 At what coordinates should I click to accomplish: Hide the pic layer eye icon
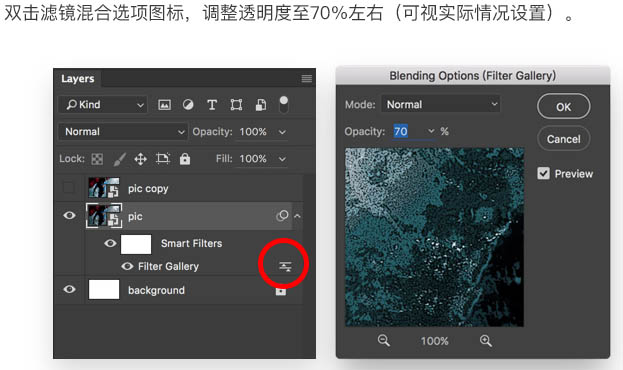[x=70, y=216]
